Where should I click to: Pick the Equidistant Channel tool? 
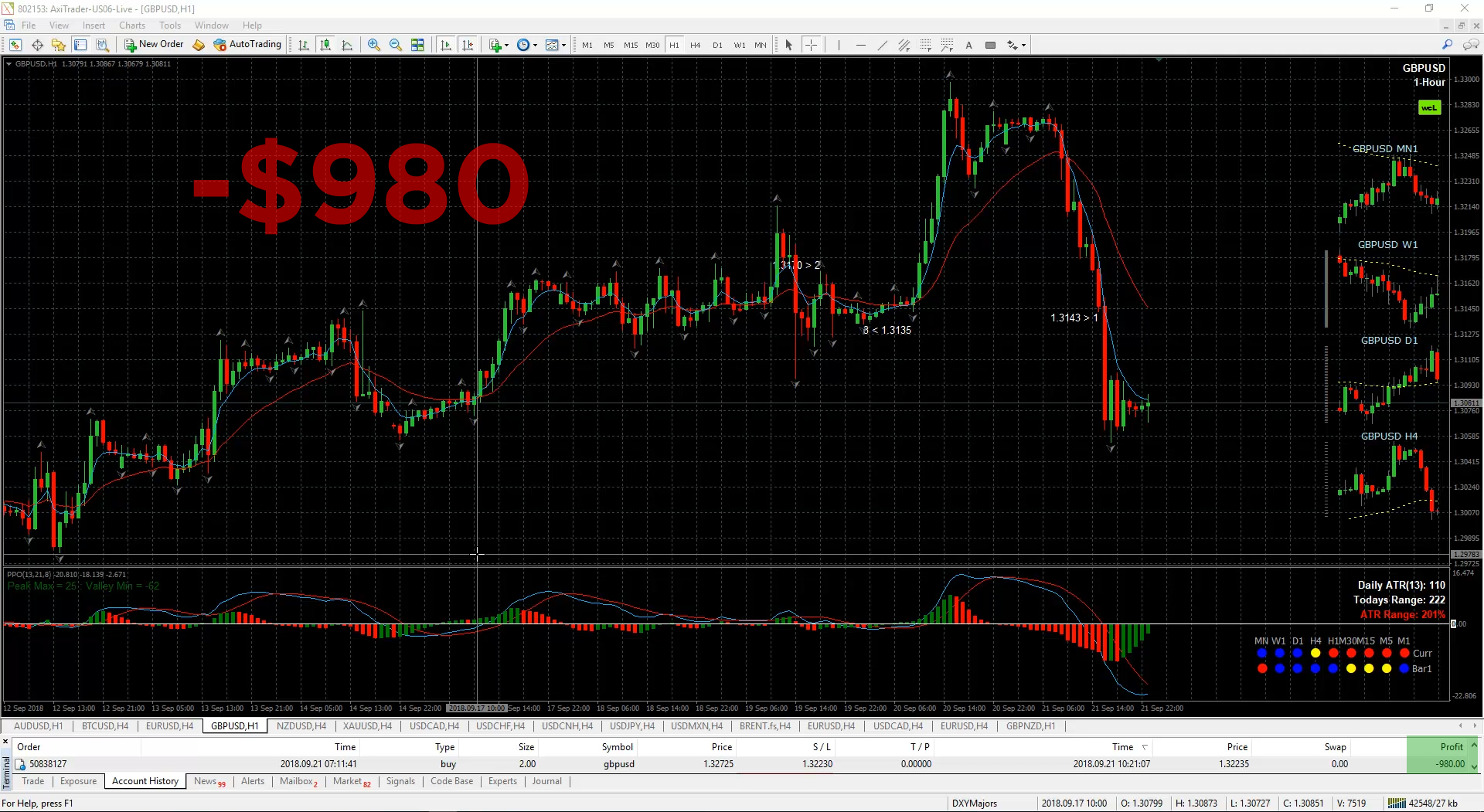pos(904,45)
